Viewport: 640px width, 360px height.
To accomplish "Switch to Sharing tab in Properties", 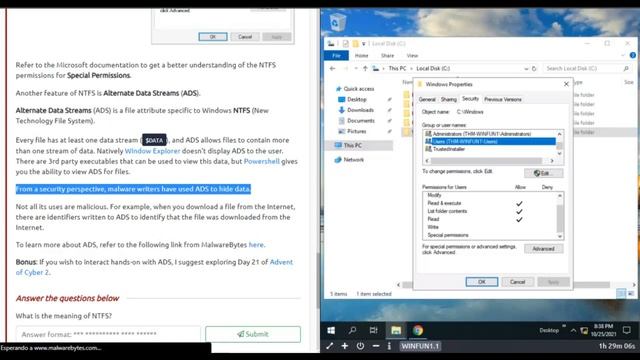I will (449, 99).
